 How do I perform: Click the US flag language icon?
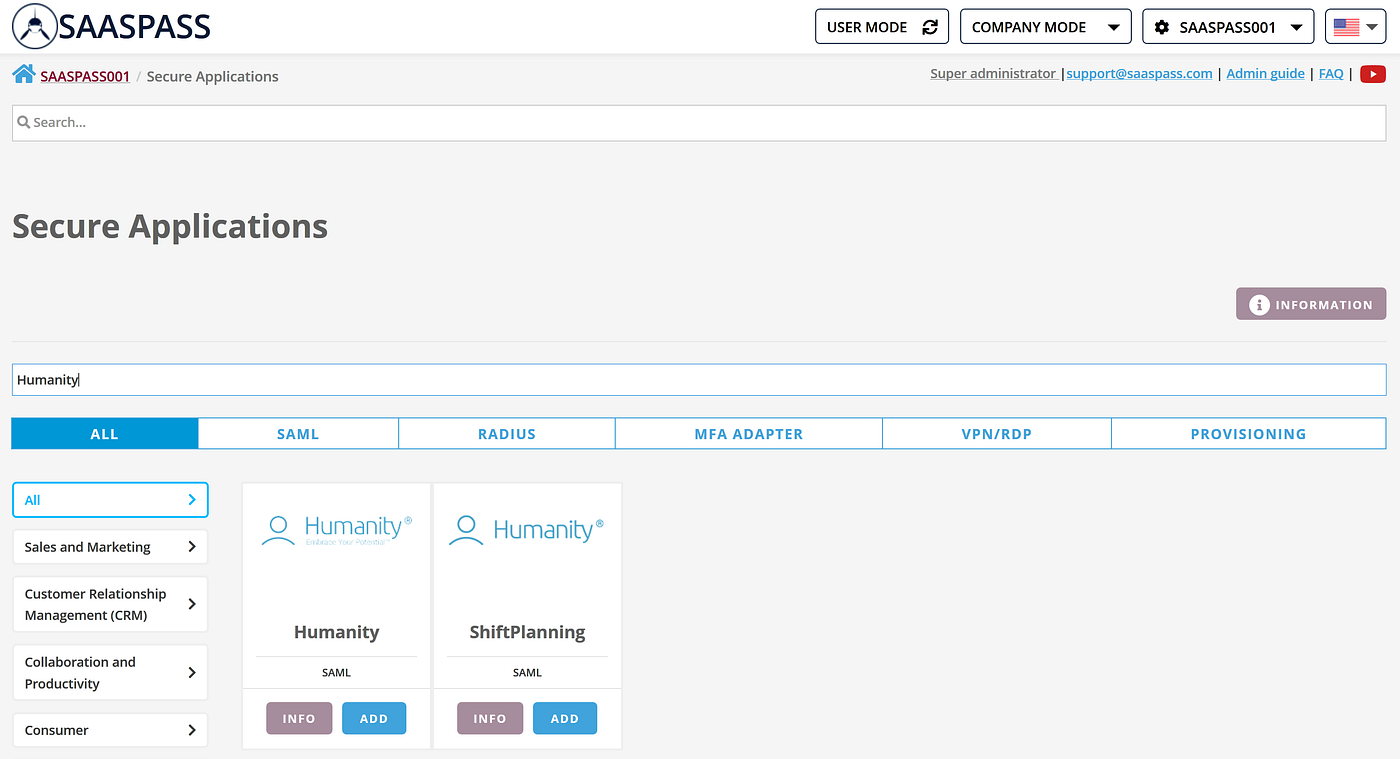[1346, 27]
